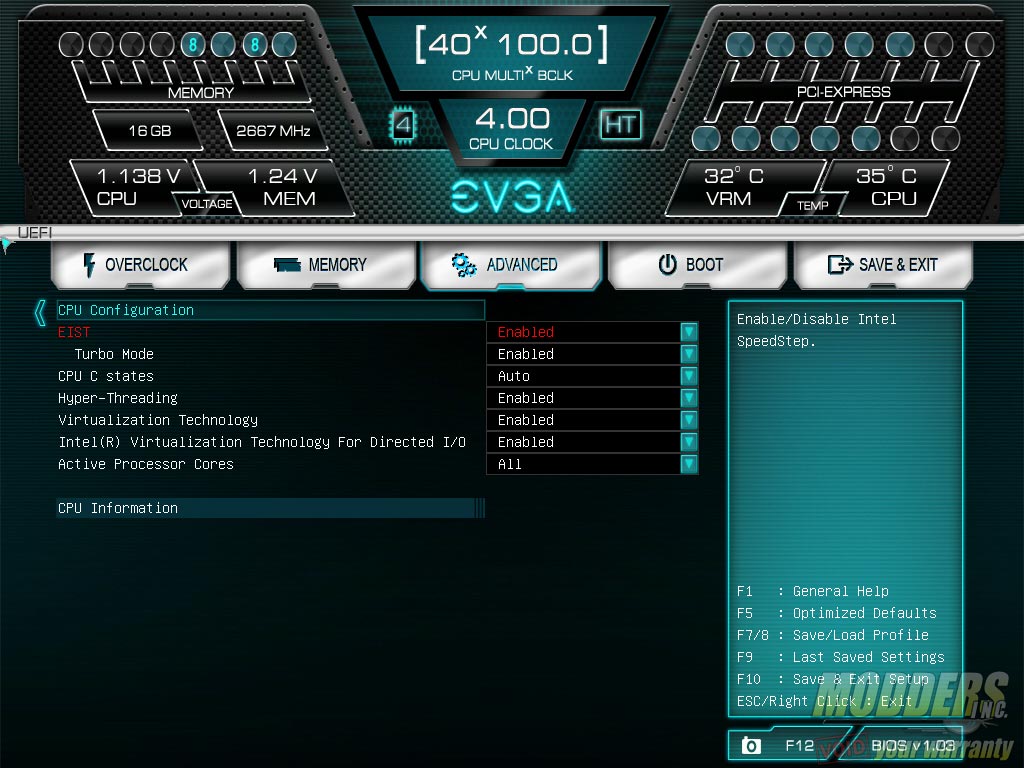Viewport: 1024px width, 768px height.
Task: Click the lightning bolt Overclock icon
Action: (x=89, y=264)
